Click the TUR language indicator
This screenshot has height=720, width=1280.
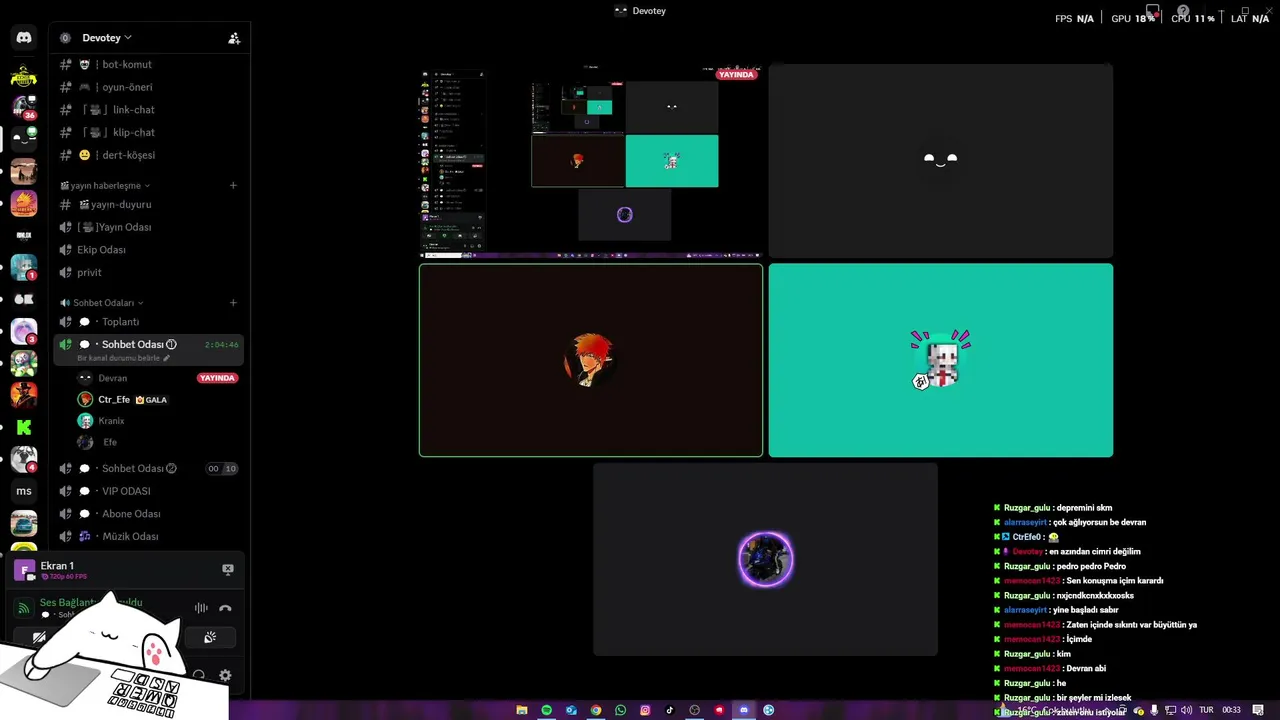pos(1206,710)
